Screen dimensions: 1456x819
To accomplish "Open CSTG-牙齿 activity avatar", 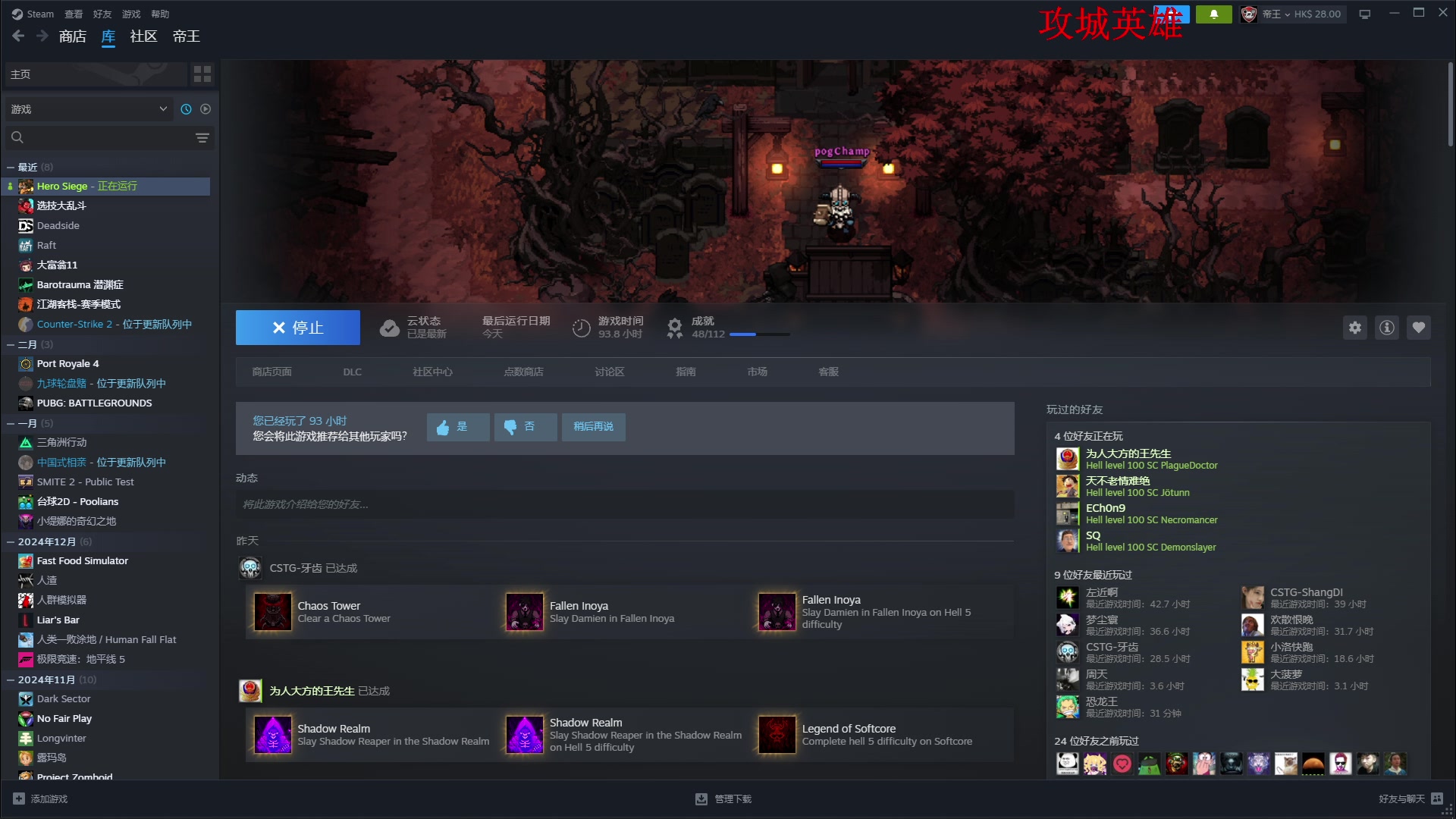I will tap(250, 568).
